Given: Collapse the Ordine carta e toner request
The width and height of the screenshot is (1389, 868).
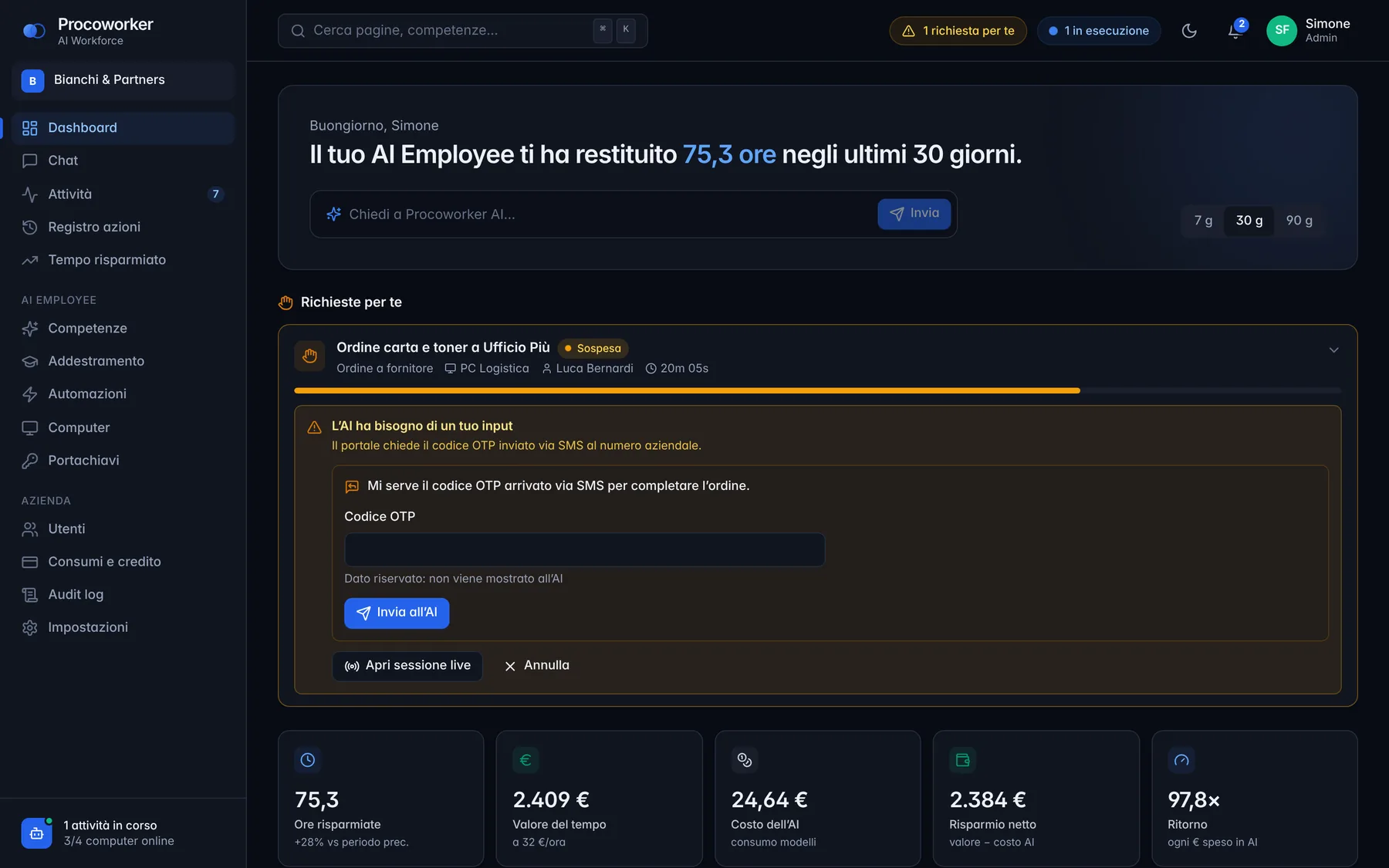Looking at the screenshot, I should [1333, 350].
